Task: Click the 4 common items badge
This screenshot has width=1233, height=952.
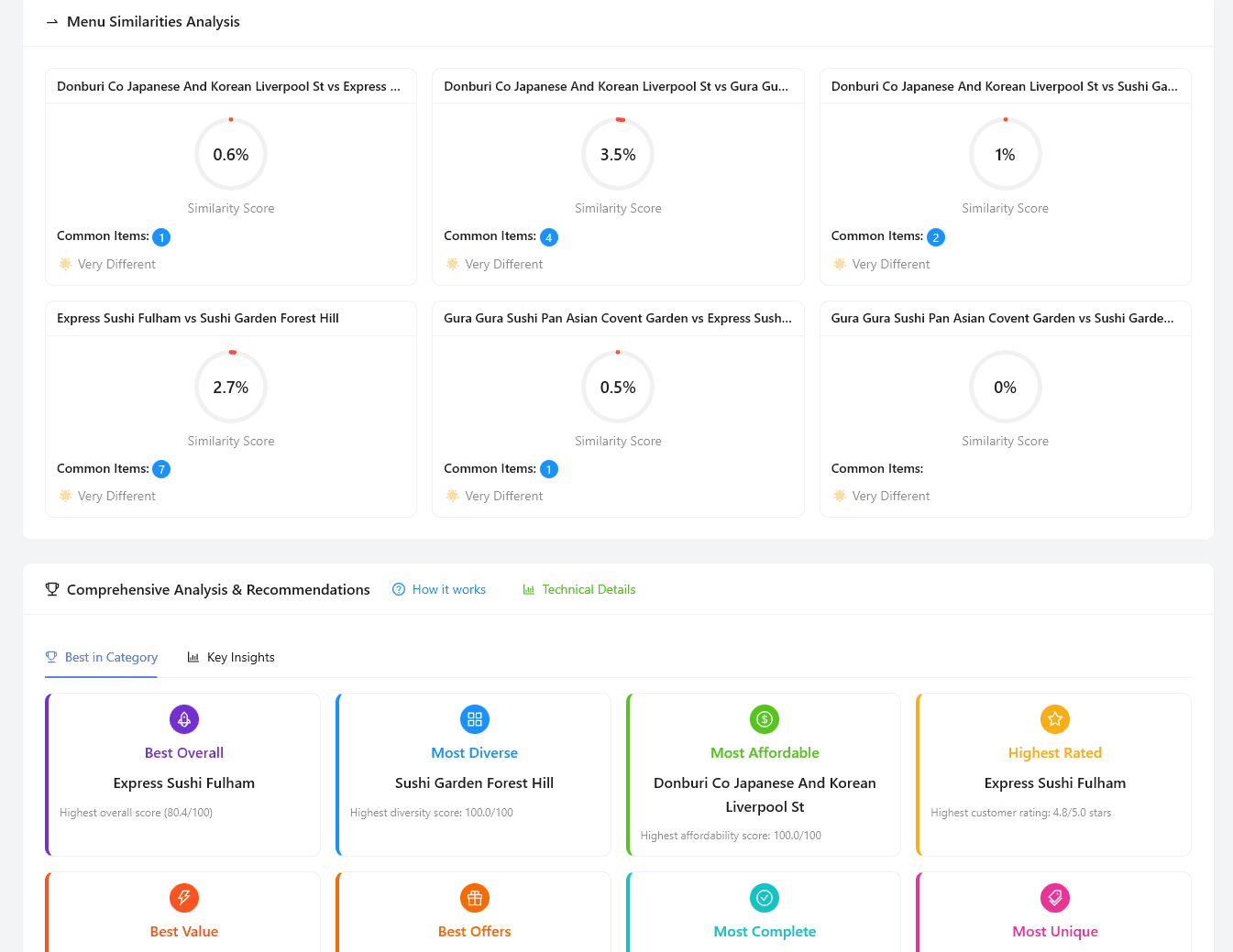Action: pyautogui.click(x=549, y=237)
